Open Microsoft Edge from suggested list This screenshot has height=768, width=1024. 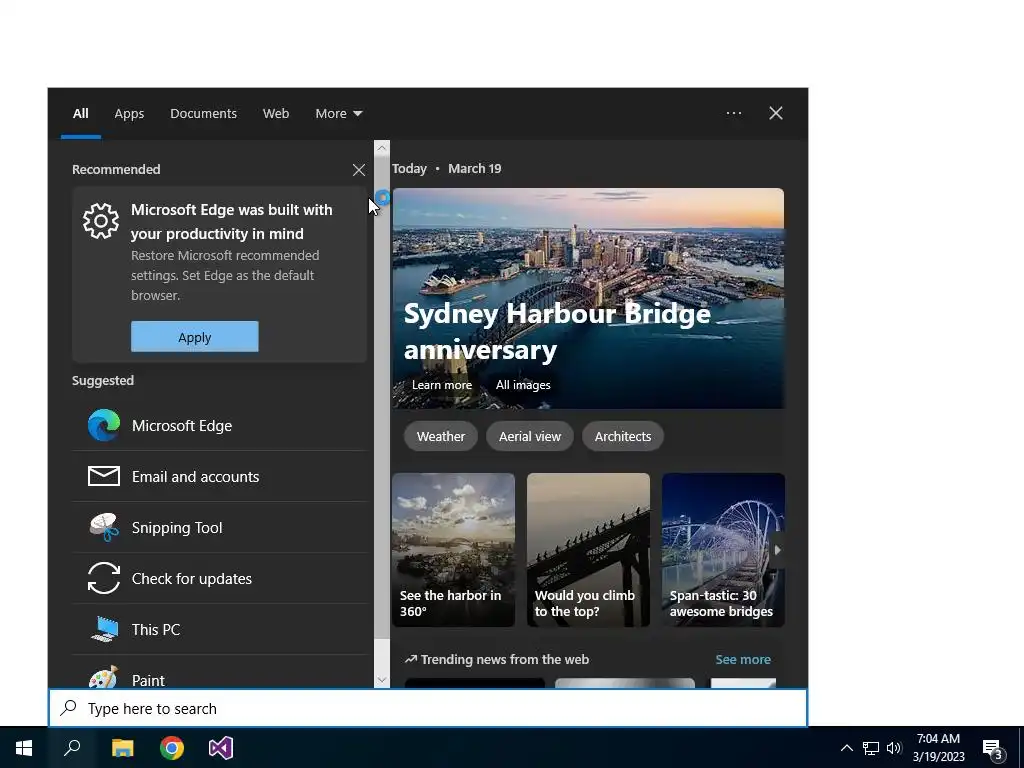220,425
